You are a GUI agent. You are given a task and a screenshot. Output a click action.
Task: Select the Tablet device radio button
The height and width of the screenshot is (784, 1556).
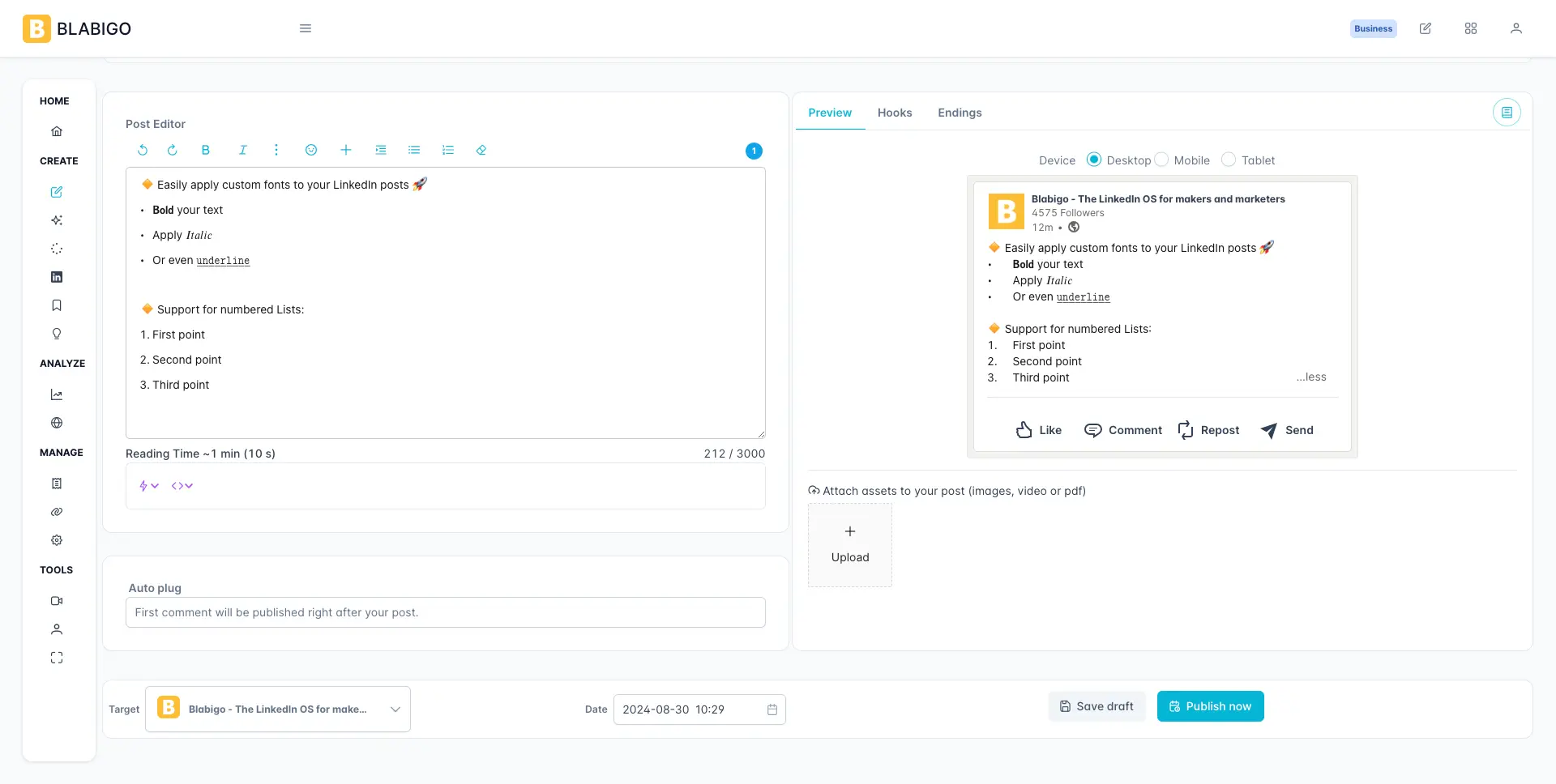click(1229, 160)
